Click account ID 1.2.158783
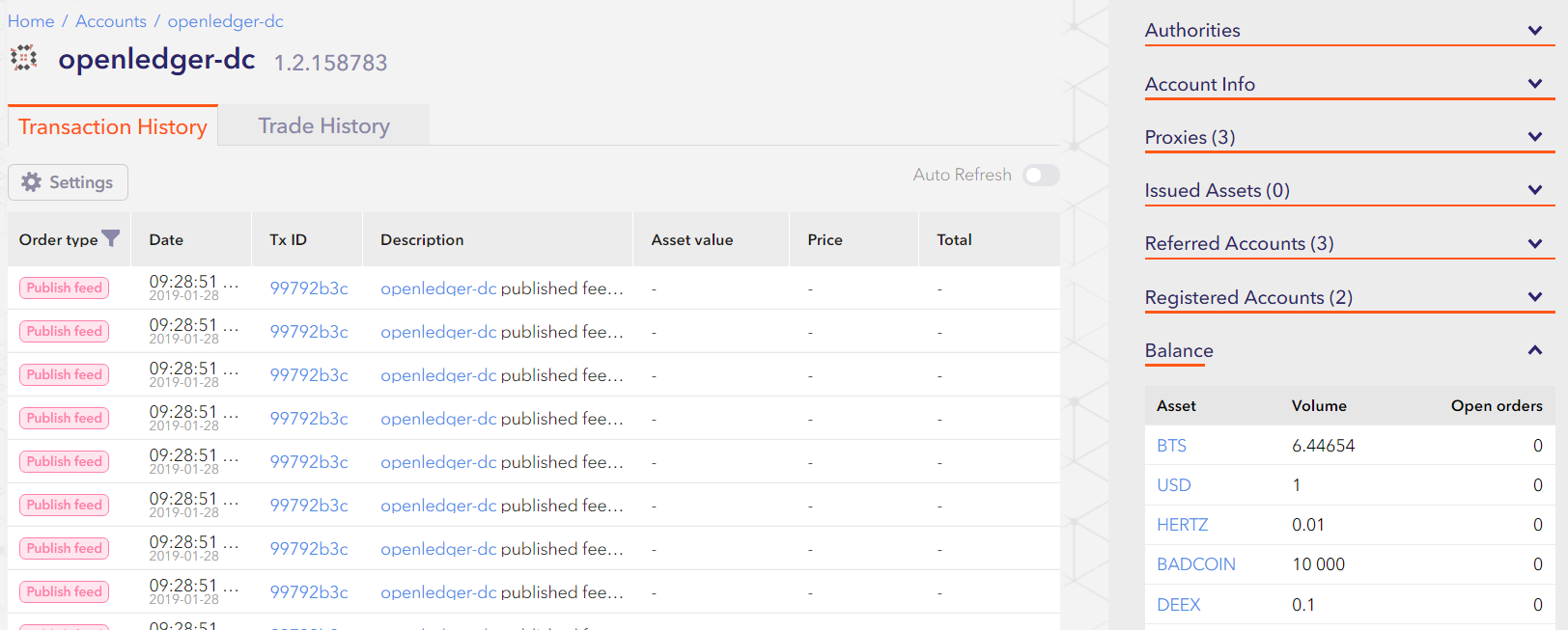 coord(330,63)
